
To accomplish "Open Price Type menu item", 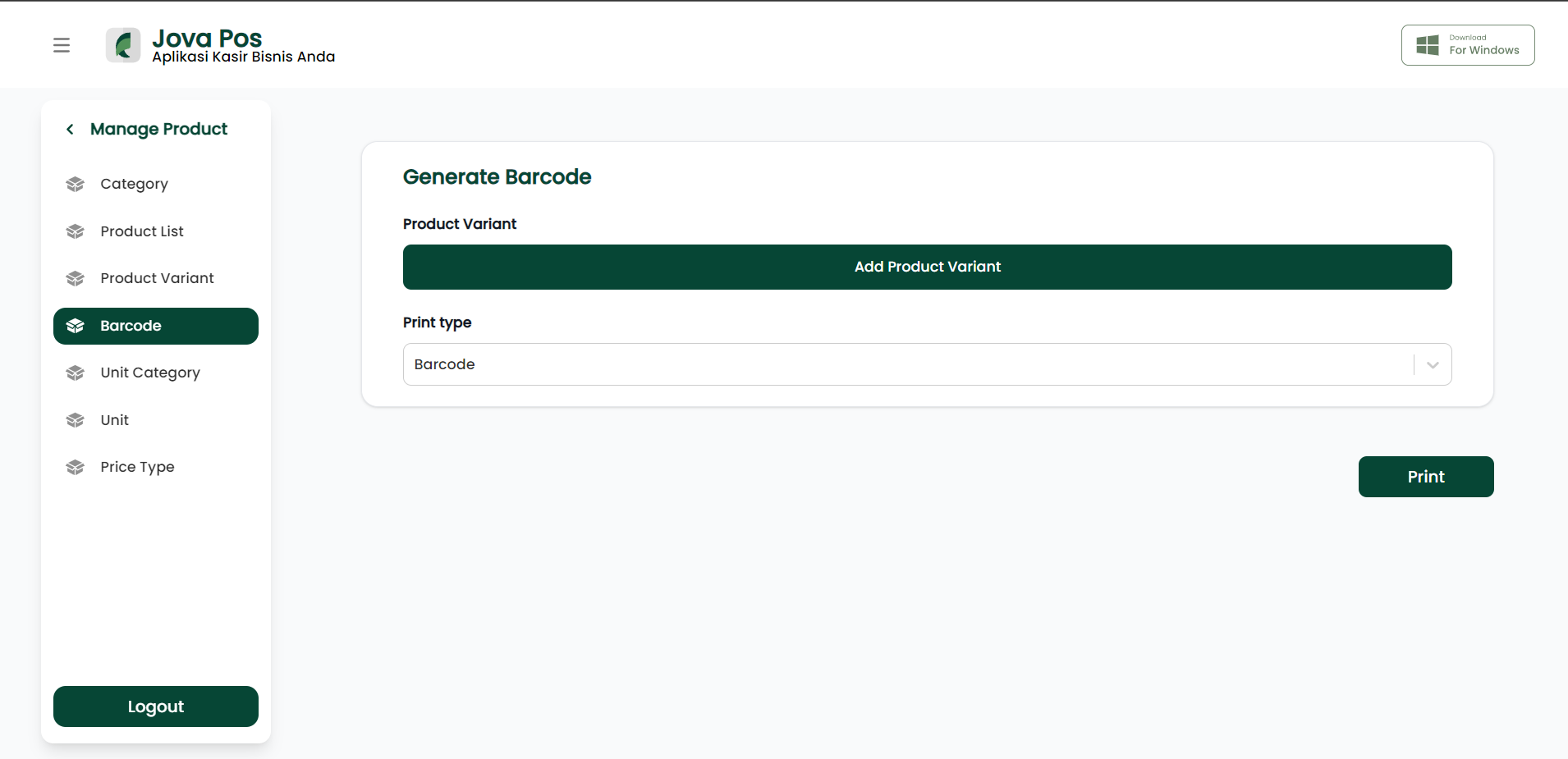I will point(156,467).
